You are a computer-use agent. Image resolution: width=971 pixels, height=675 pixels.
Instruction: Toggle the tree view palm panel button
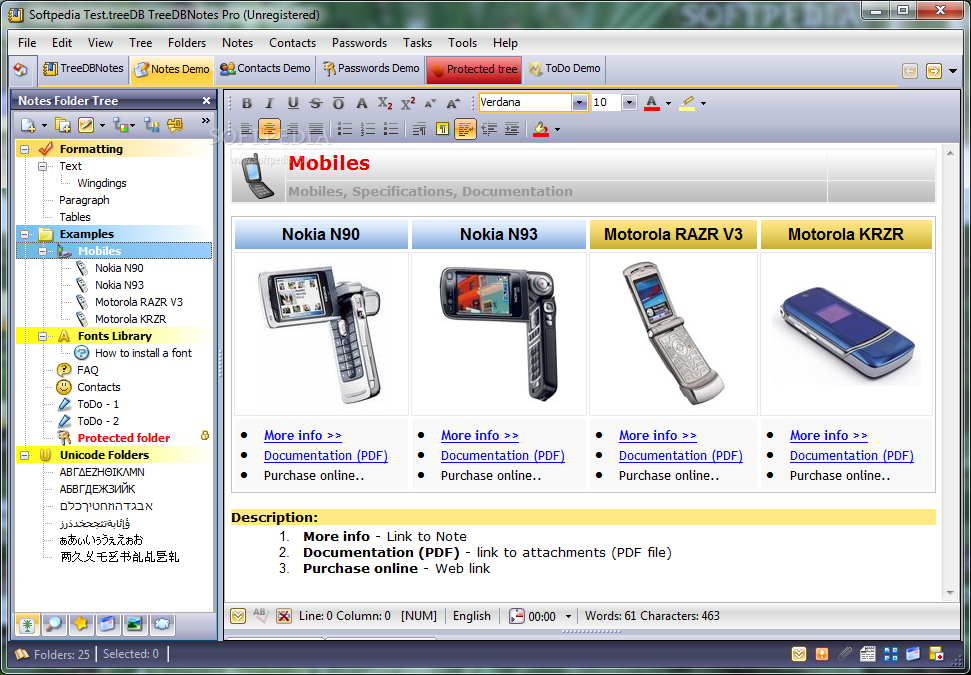27,624
